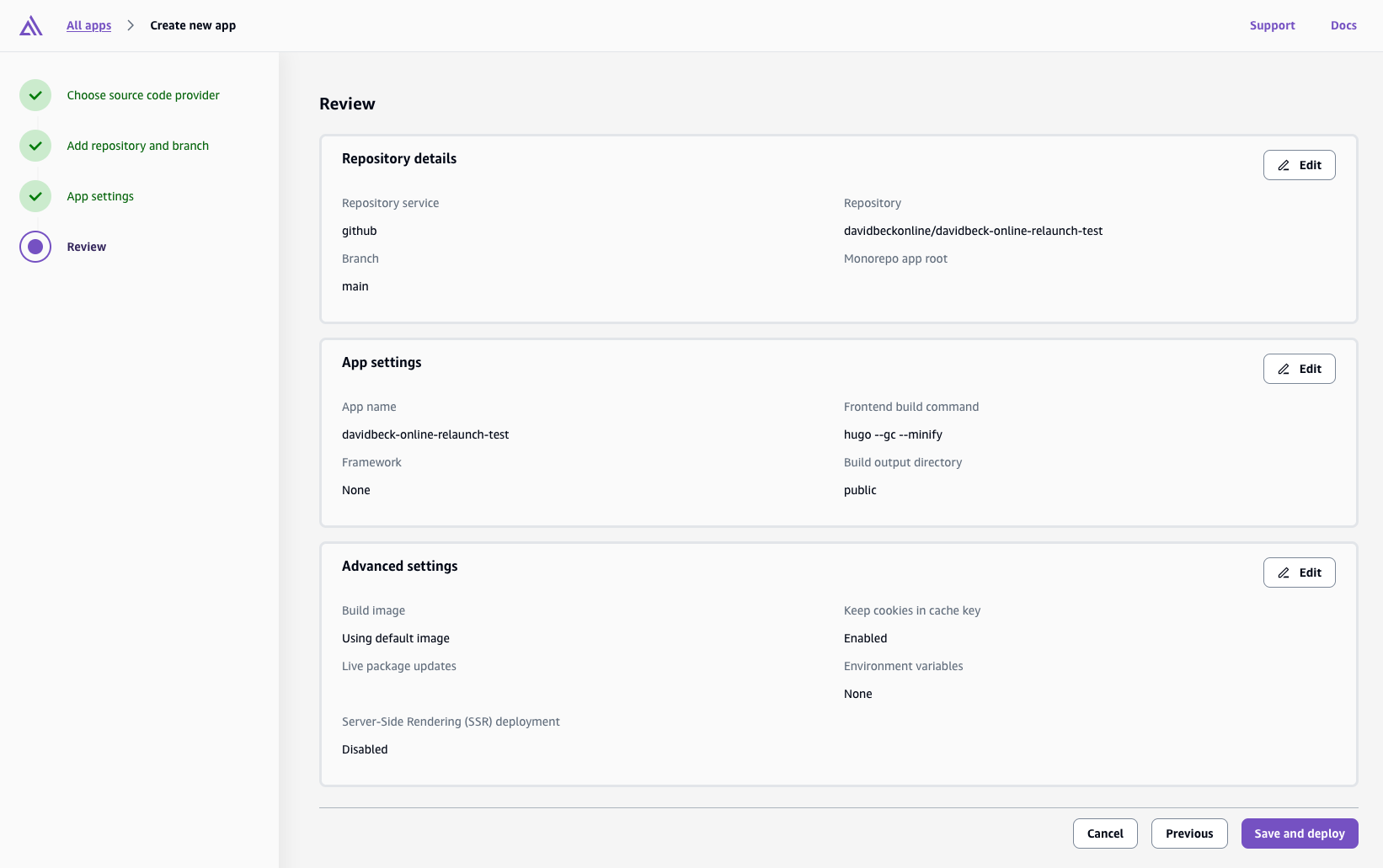Click the green checkmark for Choose source code provider

(35, 95)
